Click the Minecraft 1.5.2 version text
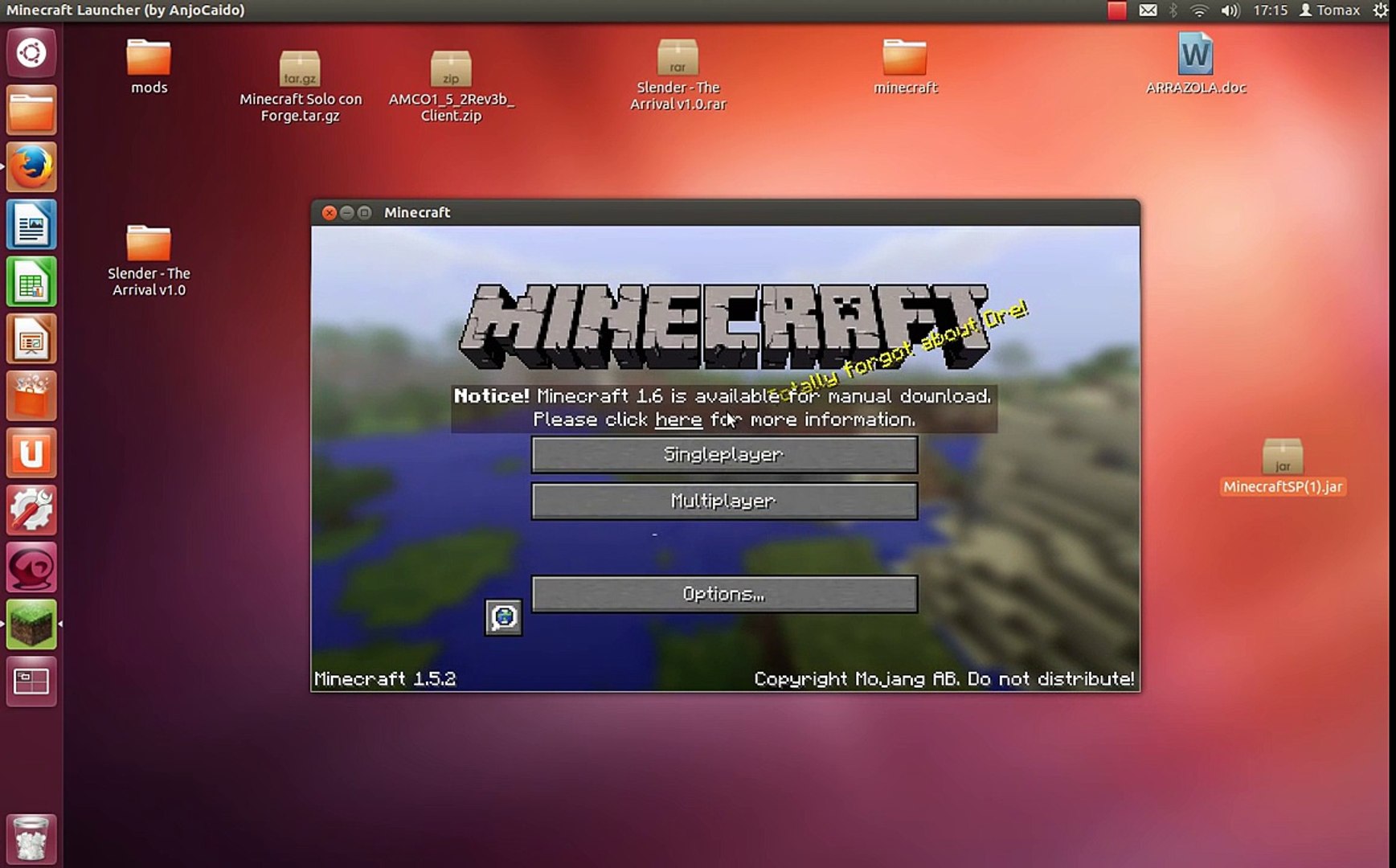 coord(385,679)
